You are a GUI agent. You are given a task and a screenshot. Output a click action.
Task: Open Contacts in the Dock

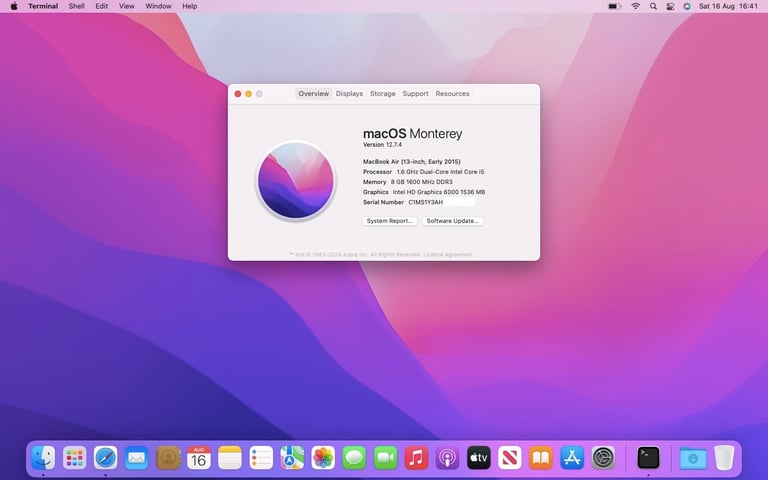coord(168,458)
